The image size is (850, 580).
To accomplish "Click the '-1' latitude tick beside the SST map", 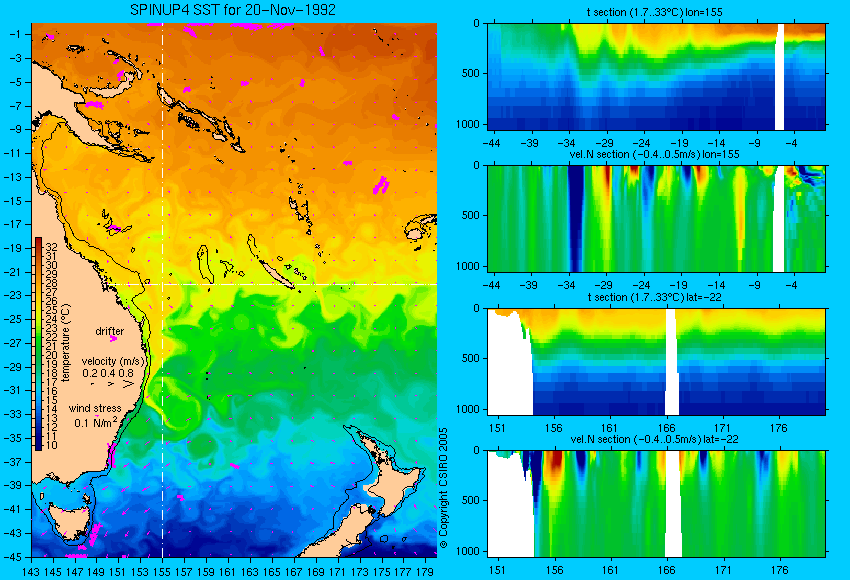I will click(x=15, y=34).
